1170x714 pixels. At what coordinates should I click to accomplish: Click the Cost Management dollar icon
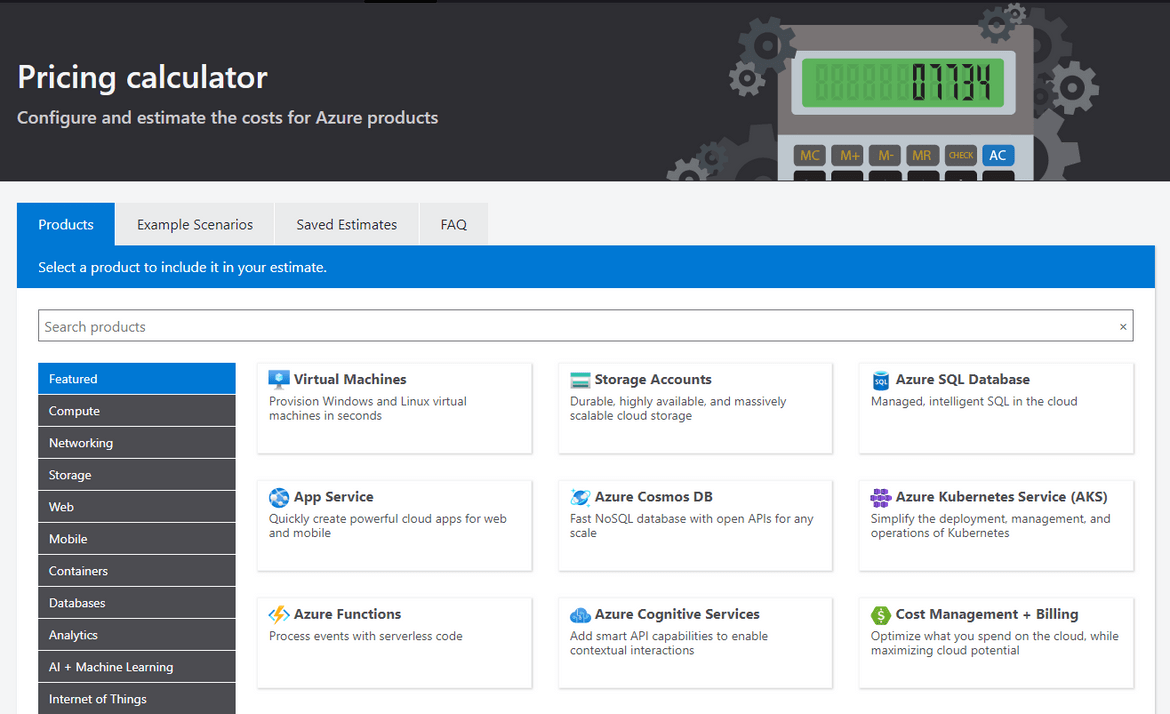coord(880,615)
